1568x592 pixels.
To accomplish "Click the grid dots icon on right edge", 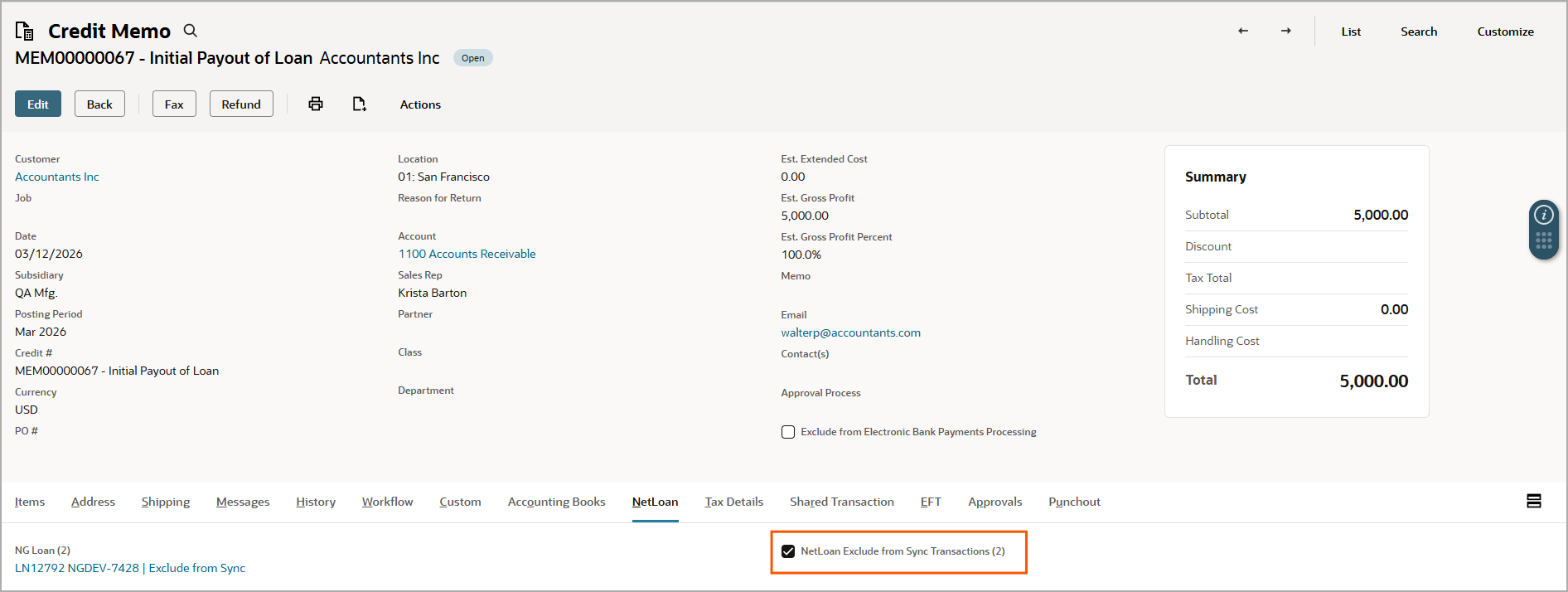I will [1543, 240].
